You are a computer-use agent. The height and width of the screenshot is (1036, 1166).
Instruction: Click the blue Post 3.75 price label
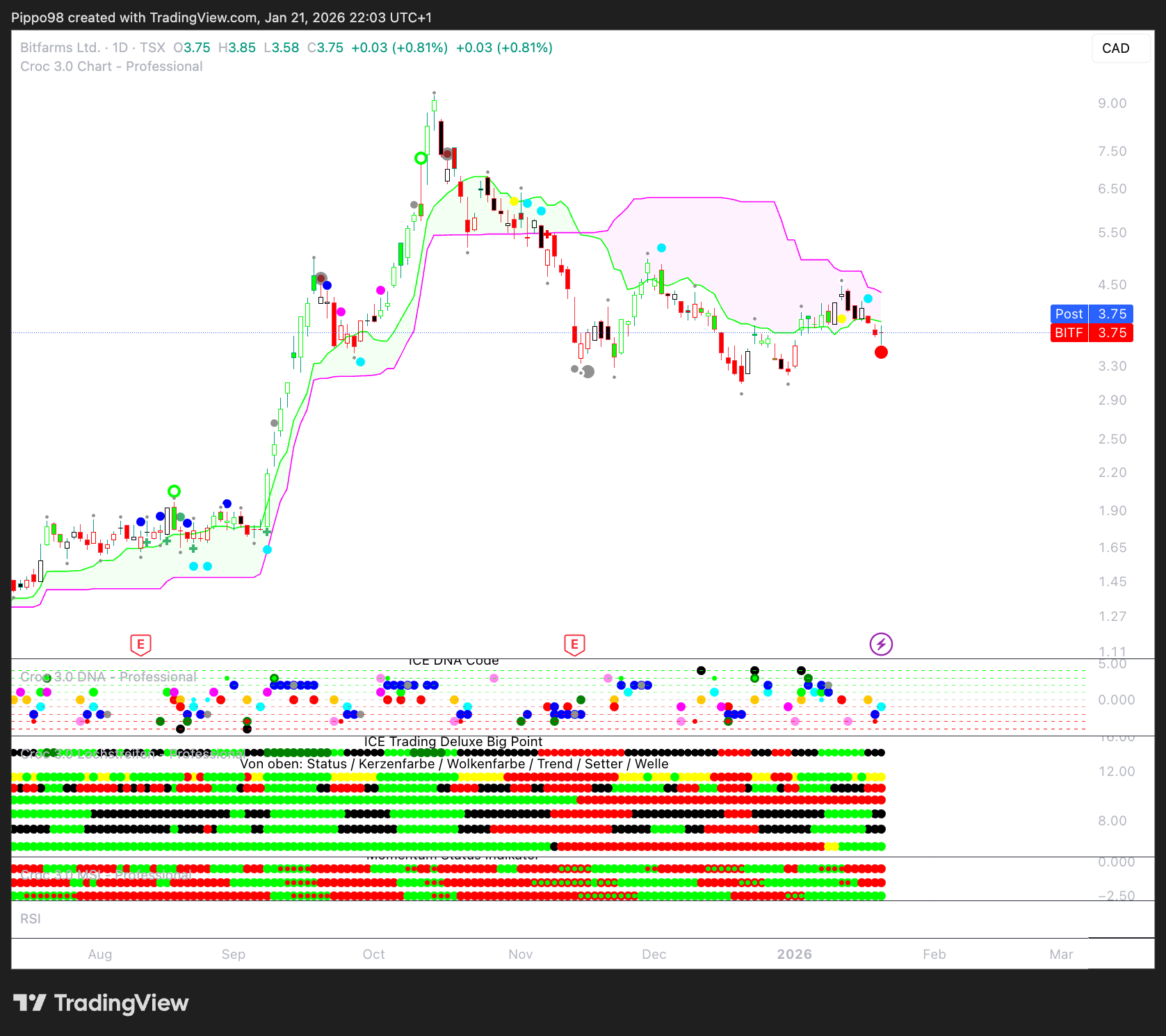point(1091,314)
